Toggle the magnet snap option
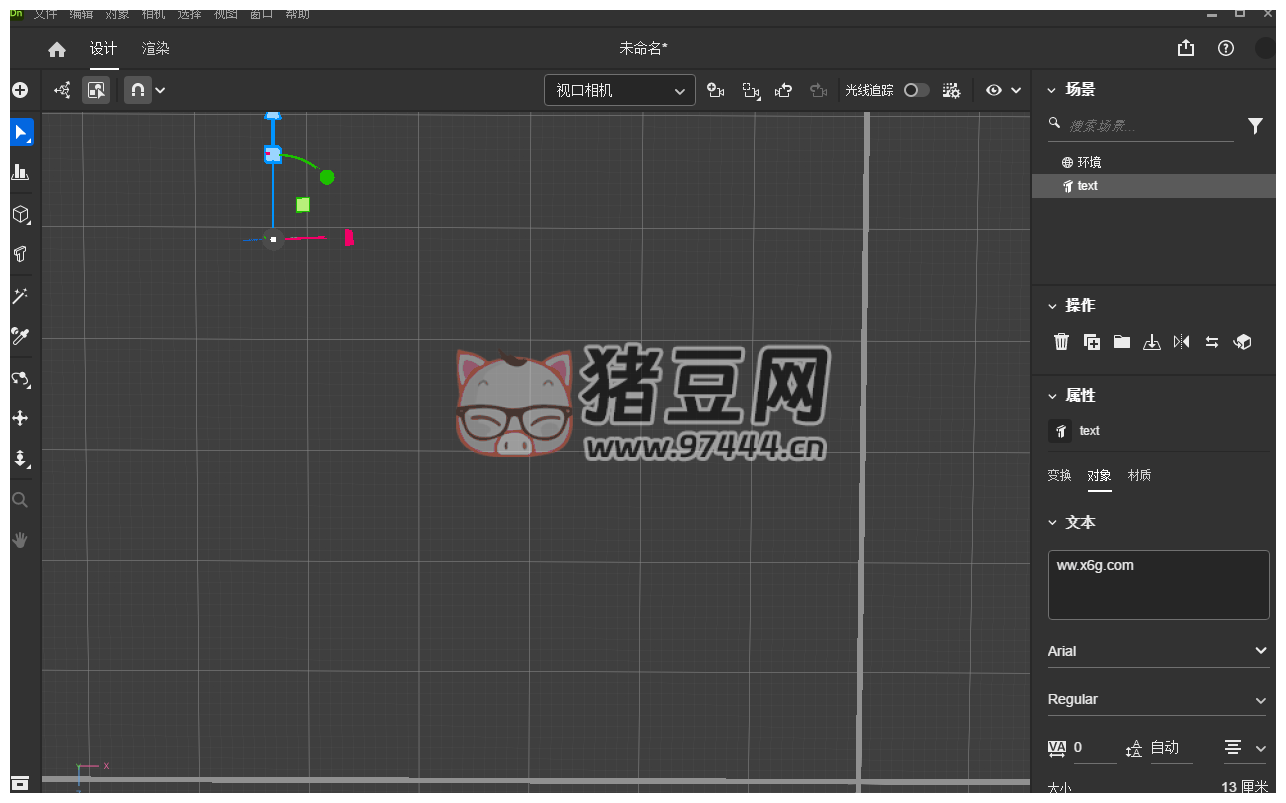Viewport: 1286px width, 803px height. pos(137,90)
